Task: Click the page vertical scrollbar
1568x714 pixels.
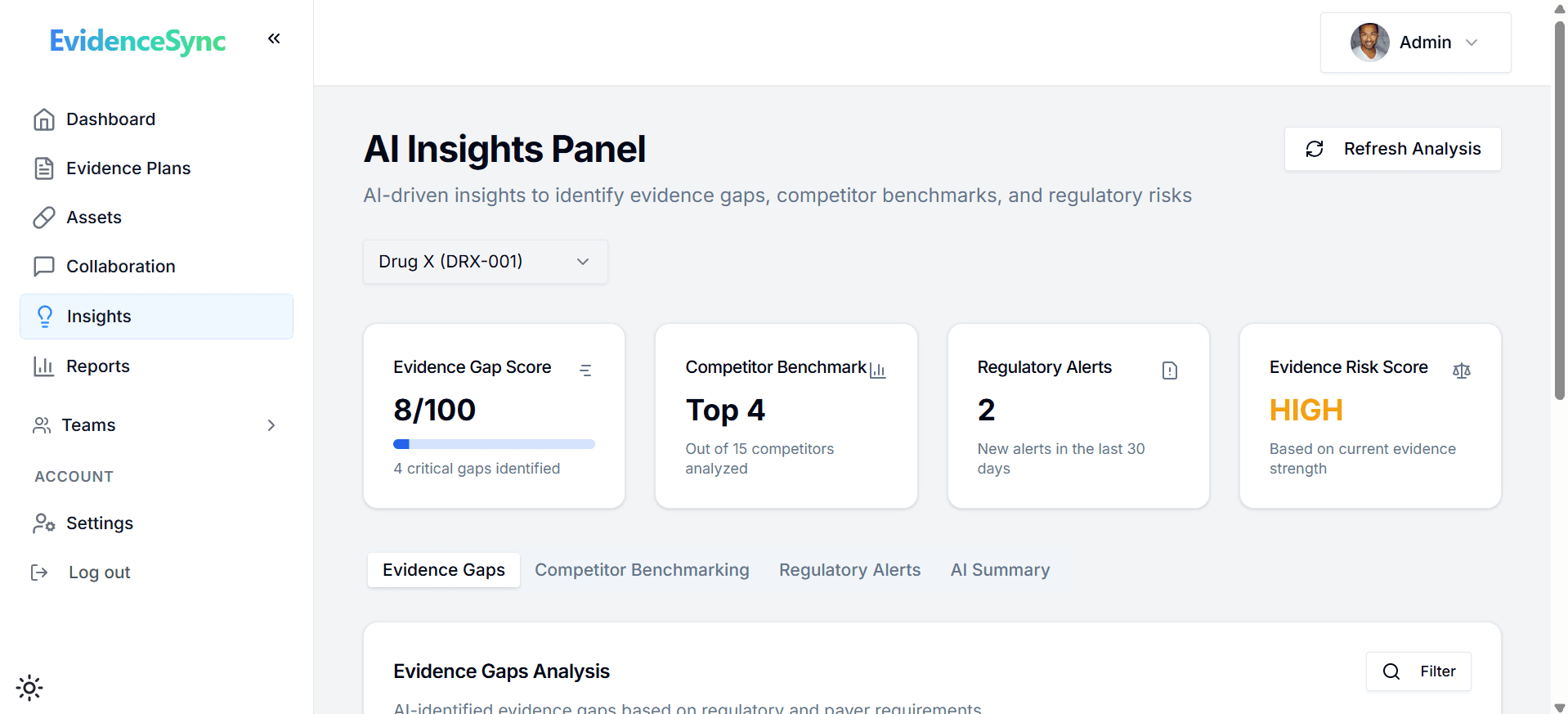Action: tap(1559, 213)
